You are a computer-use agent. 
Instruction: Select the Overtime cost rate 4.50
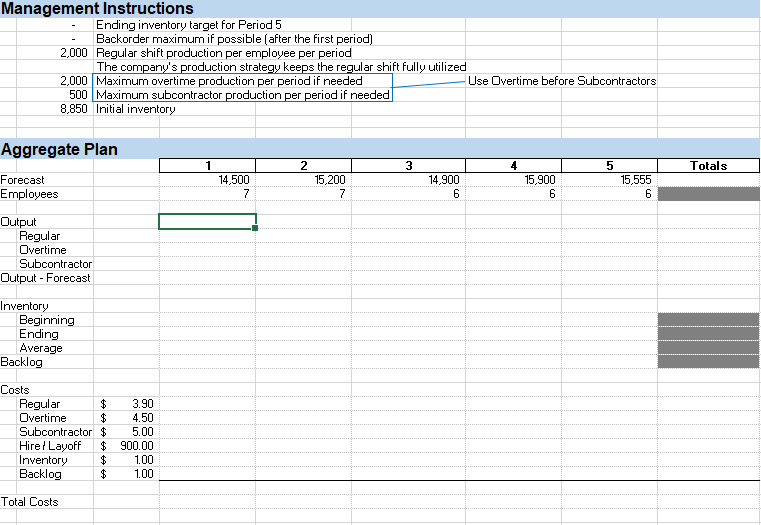tap(143, 418)
